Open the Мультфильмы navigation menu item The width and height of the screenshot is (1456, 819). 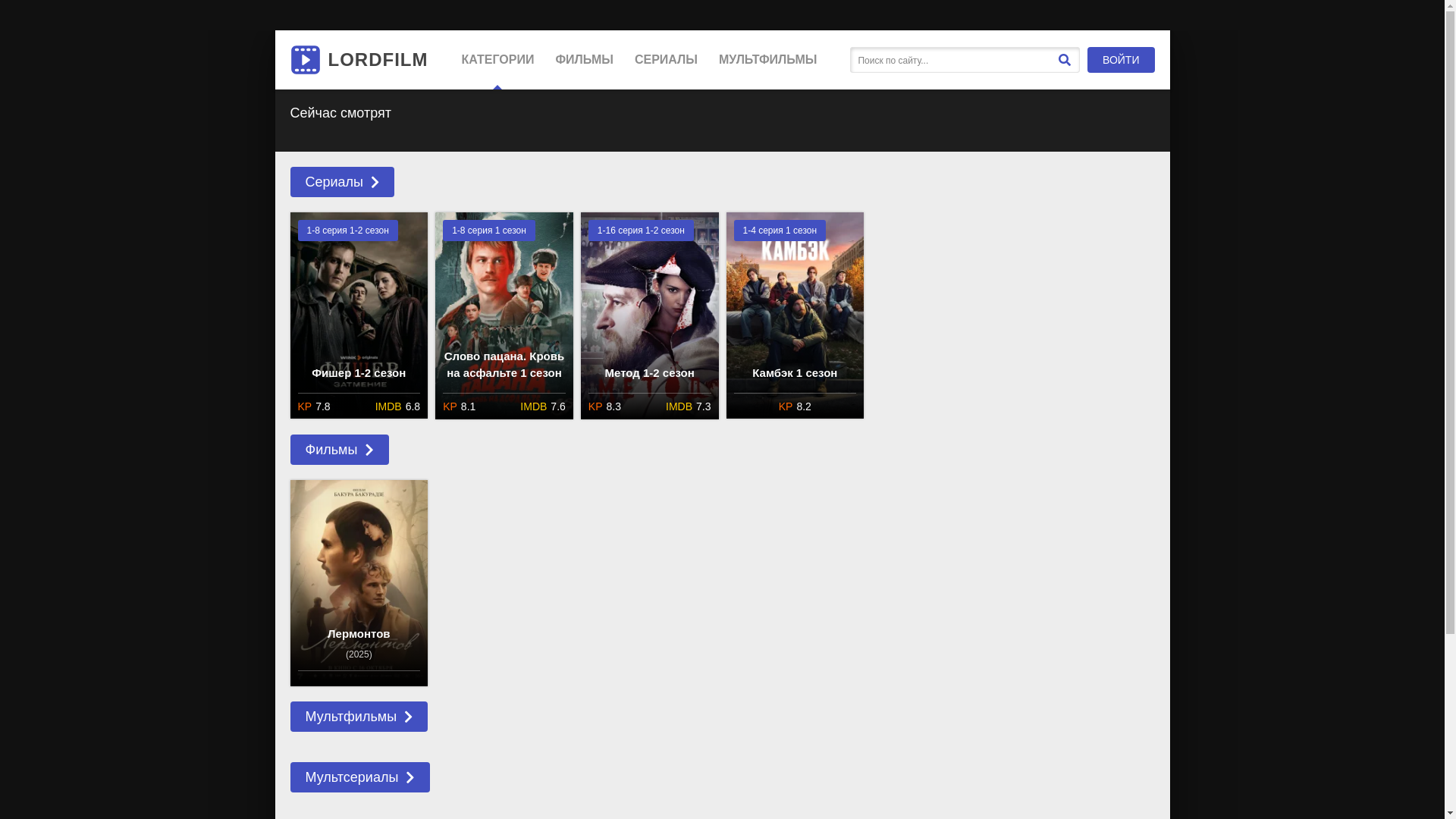767,60
